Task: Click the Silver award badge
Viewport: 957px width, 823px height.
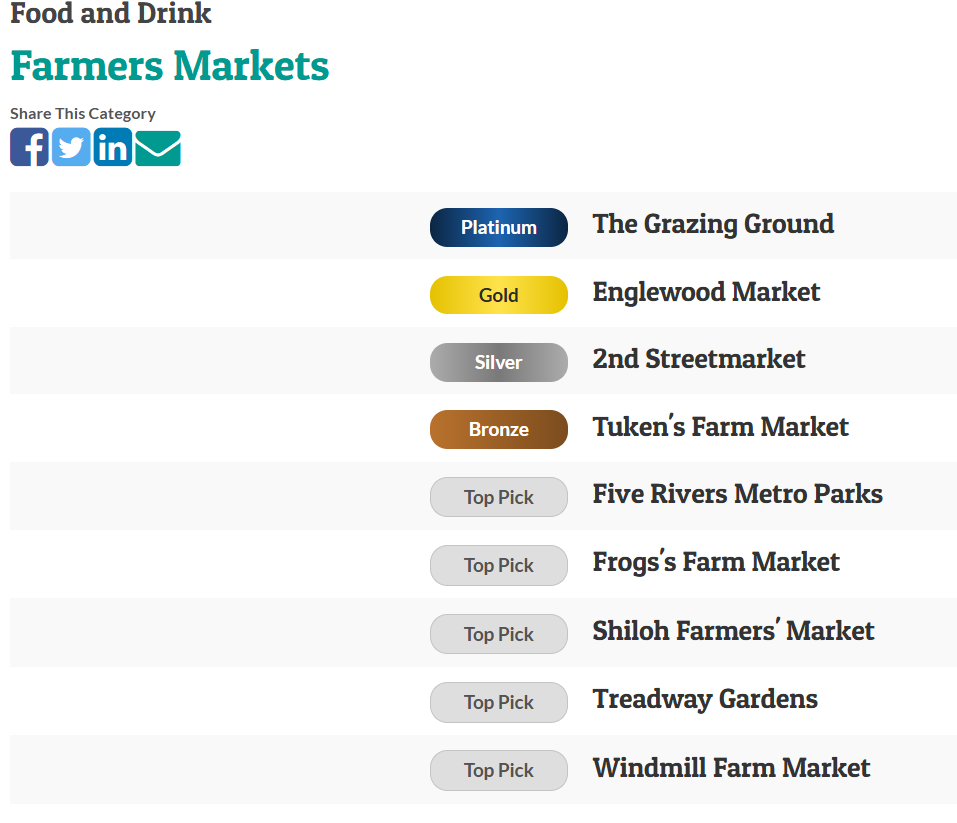Action: (x=498, y=362)
